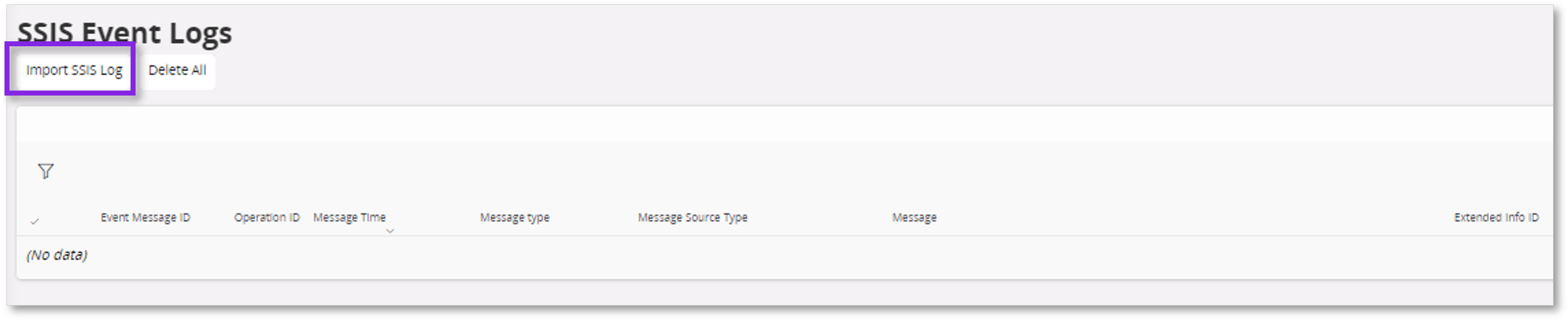
Task: Open the grid filter funnel icon
Action: (x=46, y=172)
